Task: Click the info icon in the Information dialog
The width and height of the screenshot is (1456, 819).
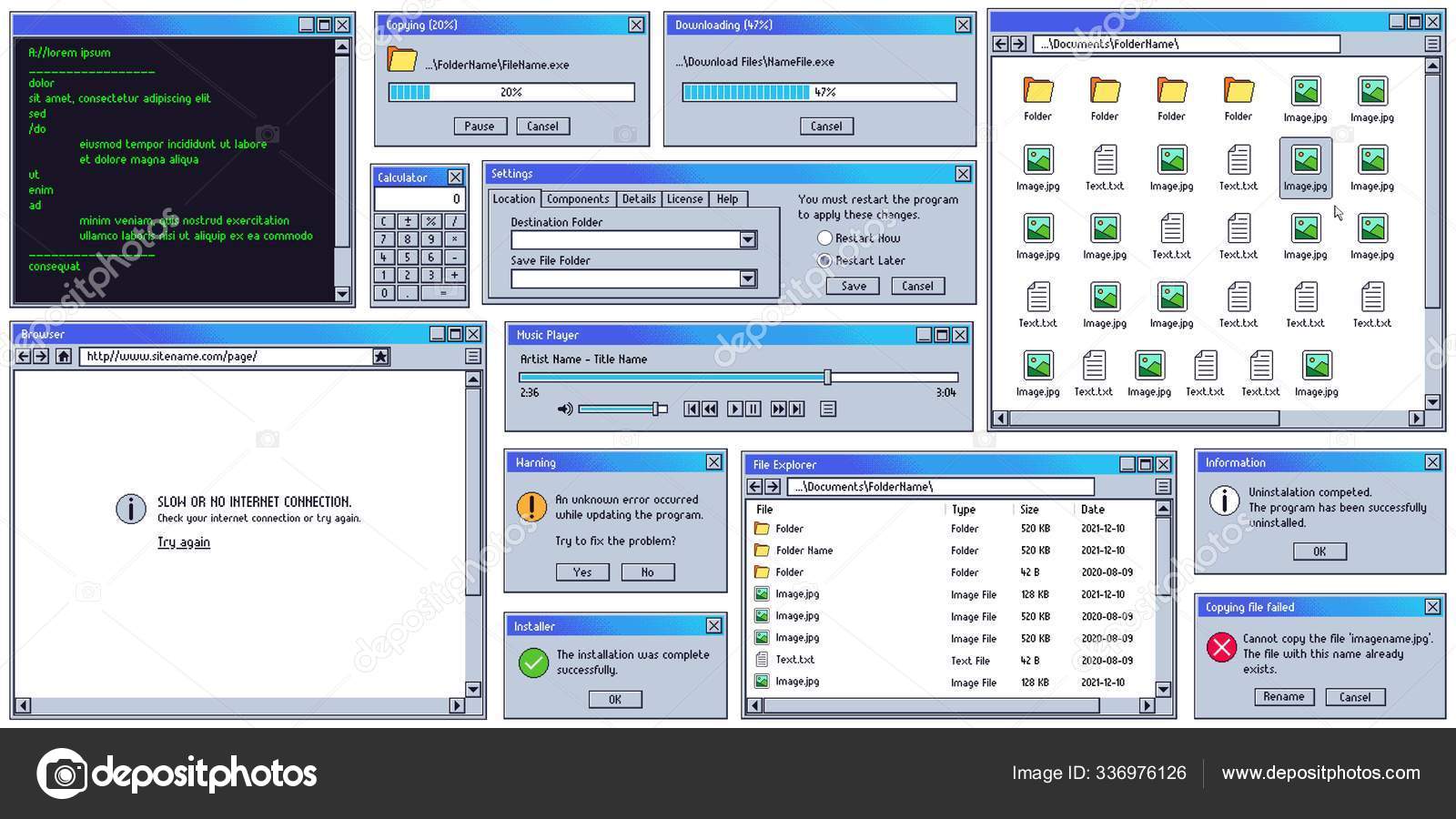Action: 1224,500
